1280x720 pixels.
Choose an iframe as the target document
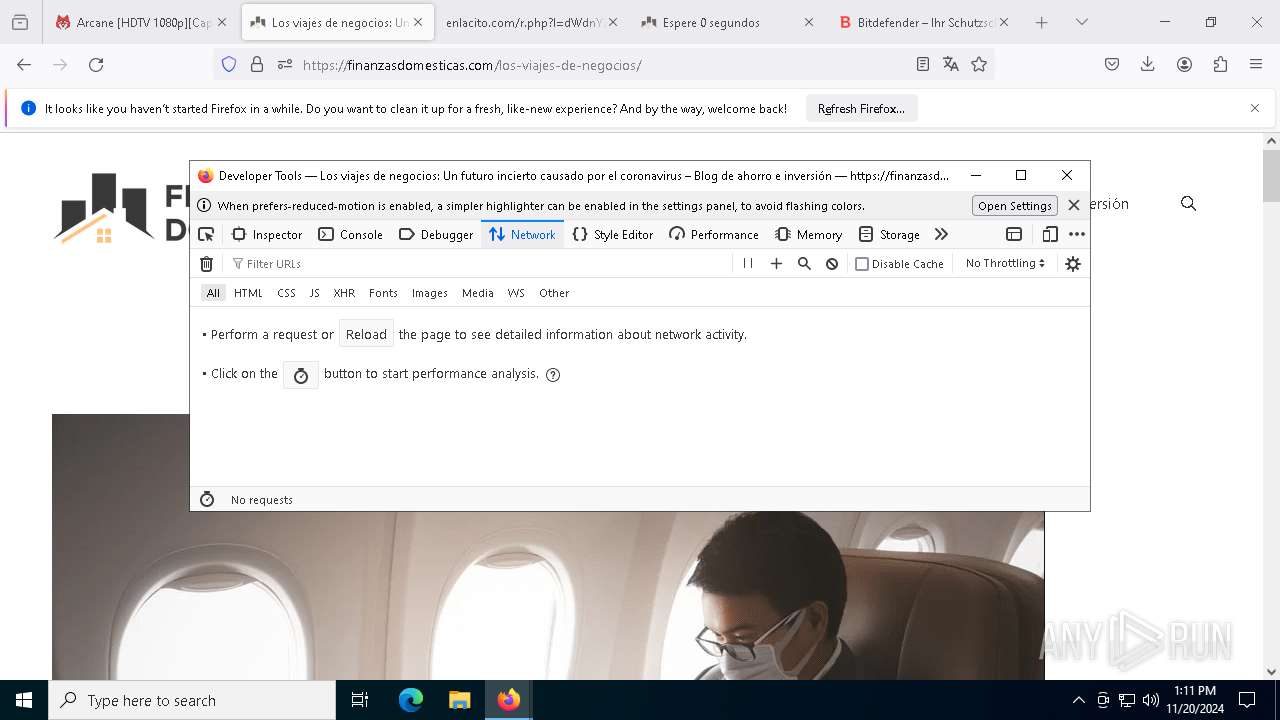pos(1014,234)
